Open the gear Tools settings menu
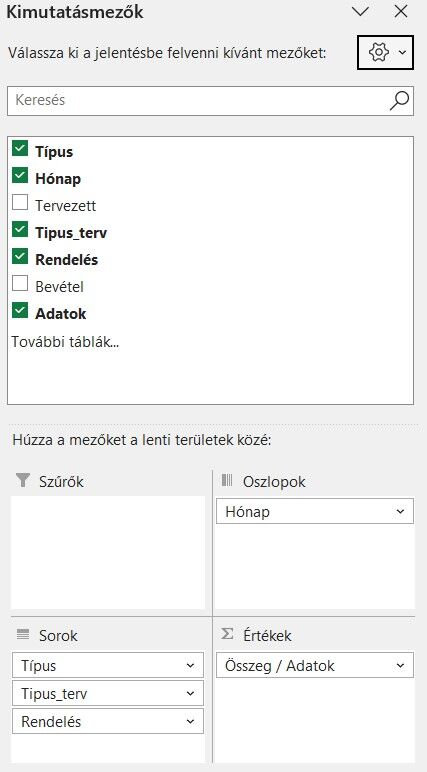This screenshot has height=772, width=427. point(387,52)
